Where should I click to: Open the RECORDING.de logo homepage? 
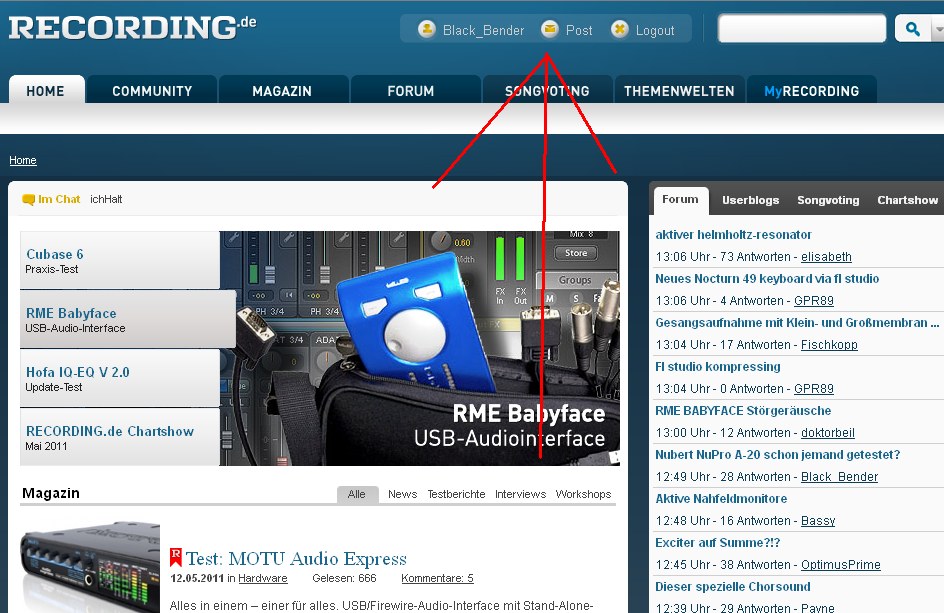tap(132, 28)
